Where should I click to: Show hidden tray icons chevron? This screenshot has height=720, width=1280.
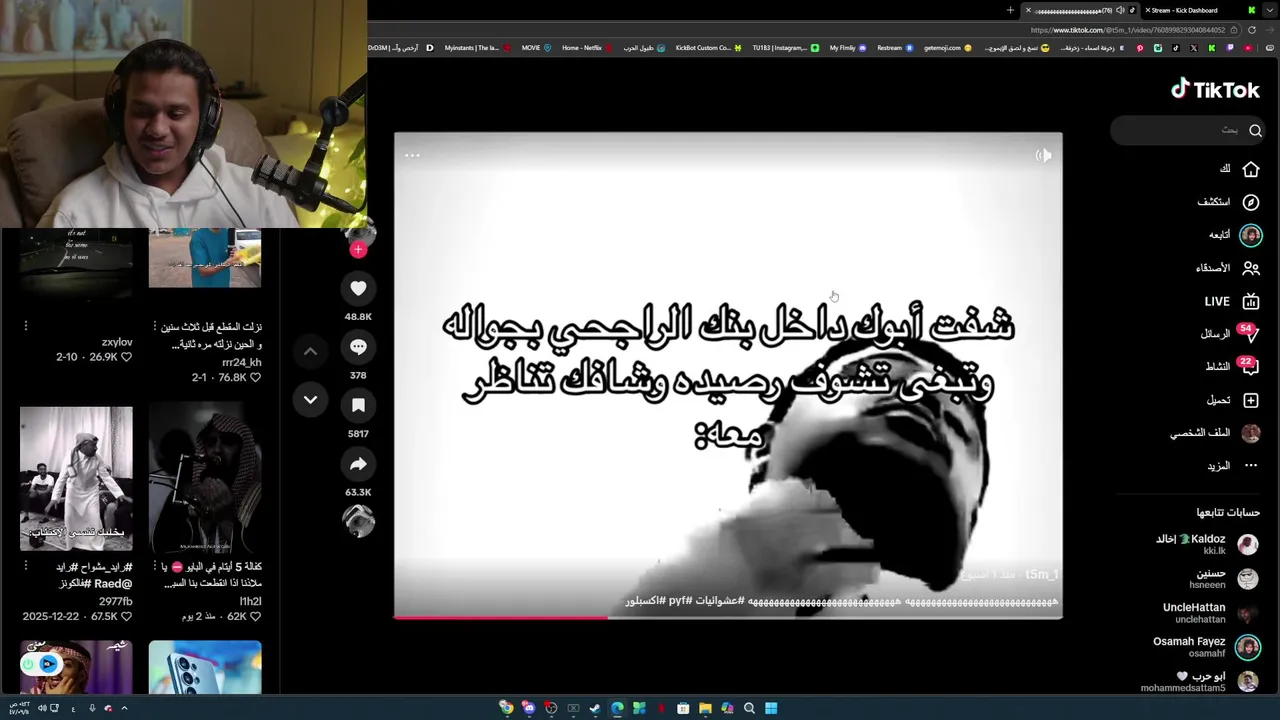[x=124, y=708]
